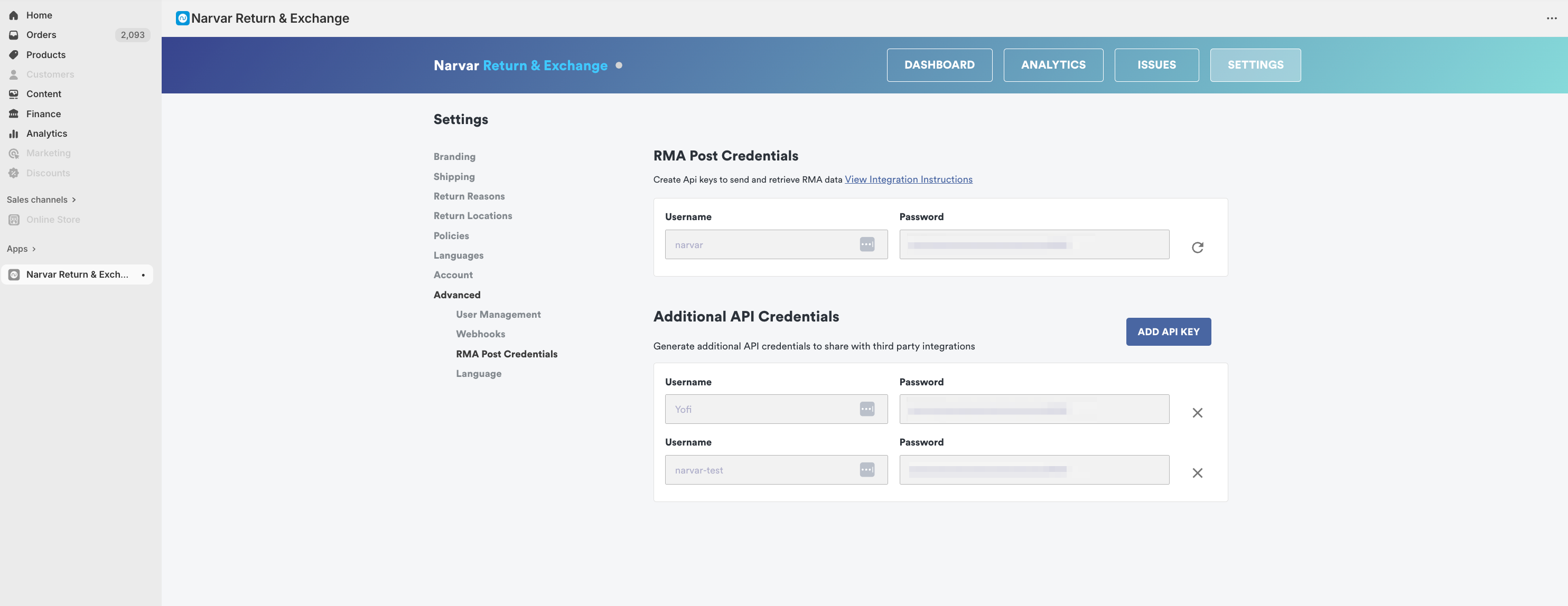Open the ISSUES tab
The height and width of the screenshot is (606, 1568).
pos(1156,65)
